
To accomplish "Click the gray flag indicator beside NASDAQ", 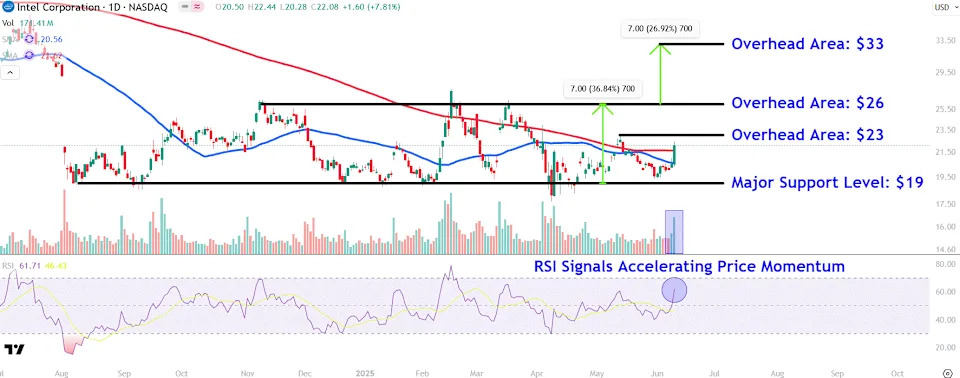I will (x=186, y=7).
